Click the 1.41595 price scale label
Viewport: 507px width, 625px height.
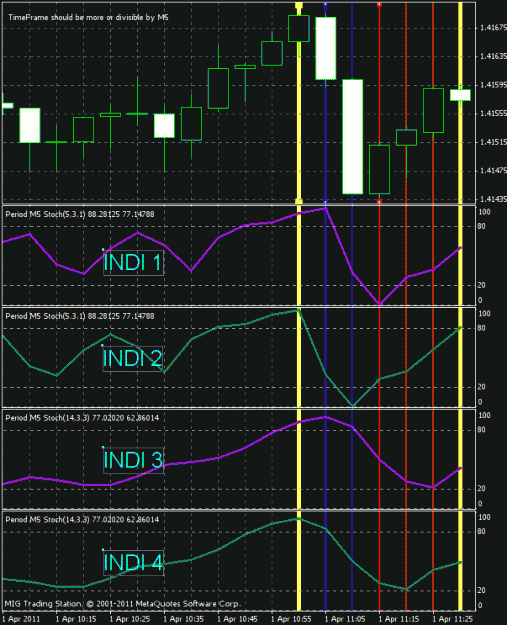[493, 85]
